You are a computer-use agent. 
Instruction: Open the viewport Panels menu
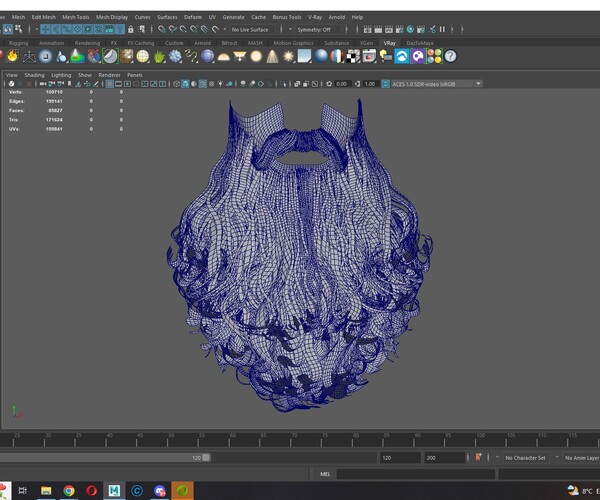135,75
